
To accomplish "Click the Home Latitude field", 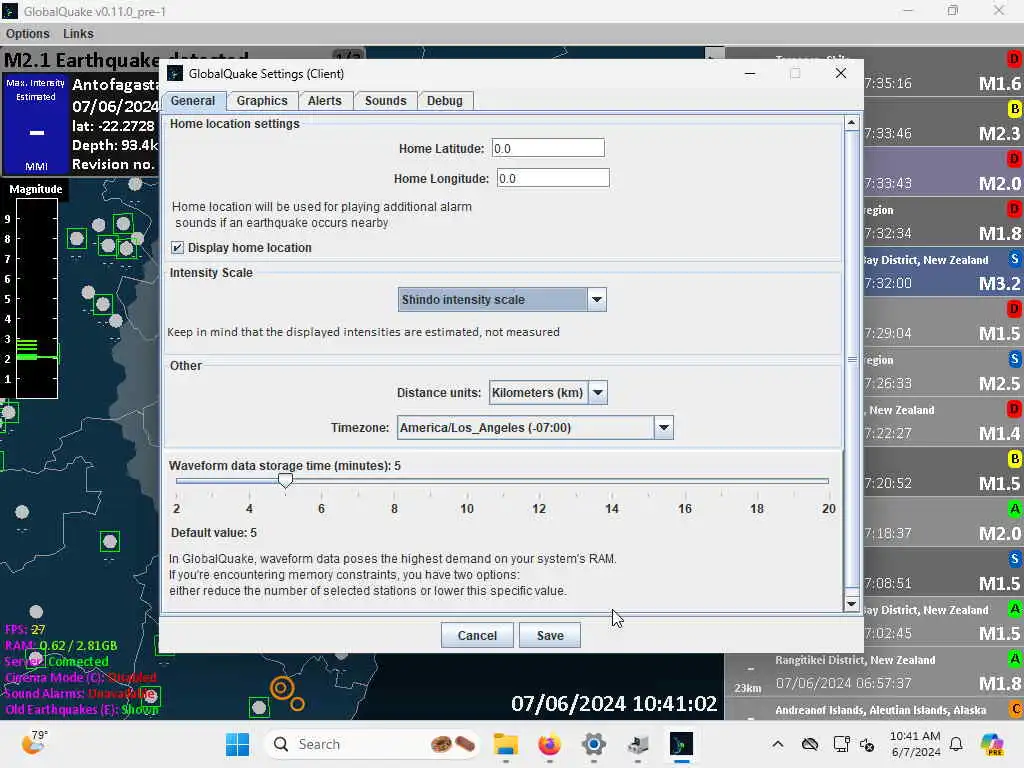I will click(x=548, y=148).
